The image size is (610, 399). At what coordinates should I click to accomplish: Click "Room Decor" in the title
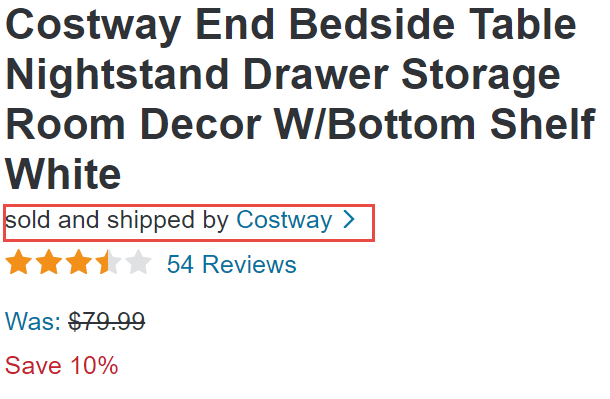(133, 124)
